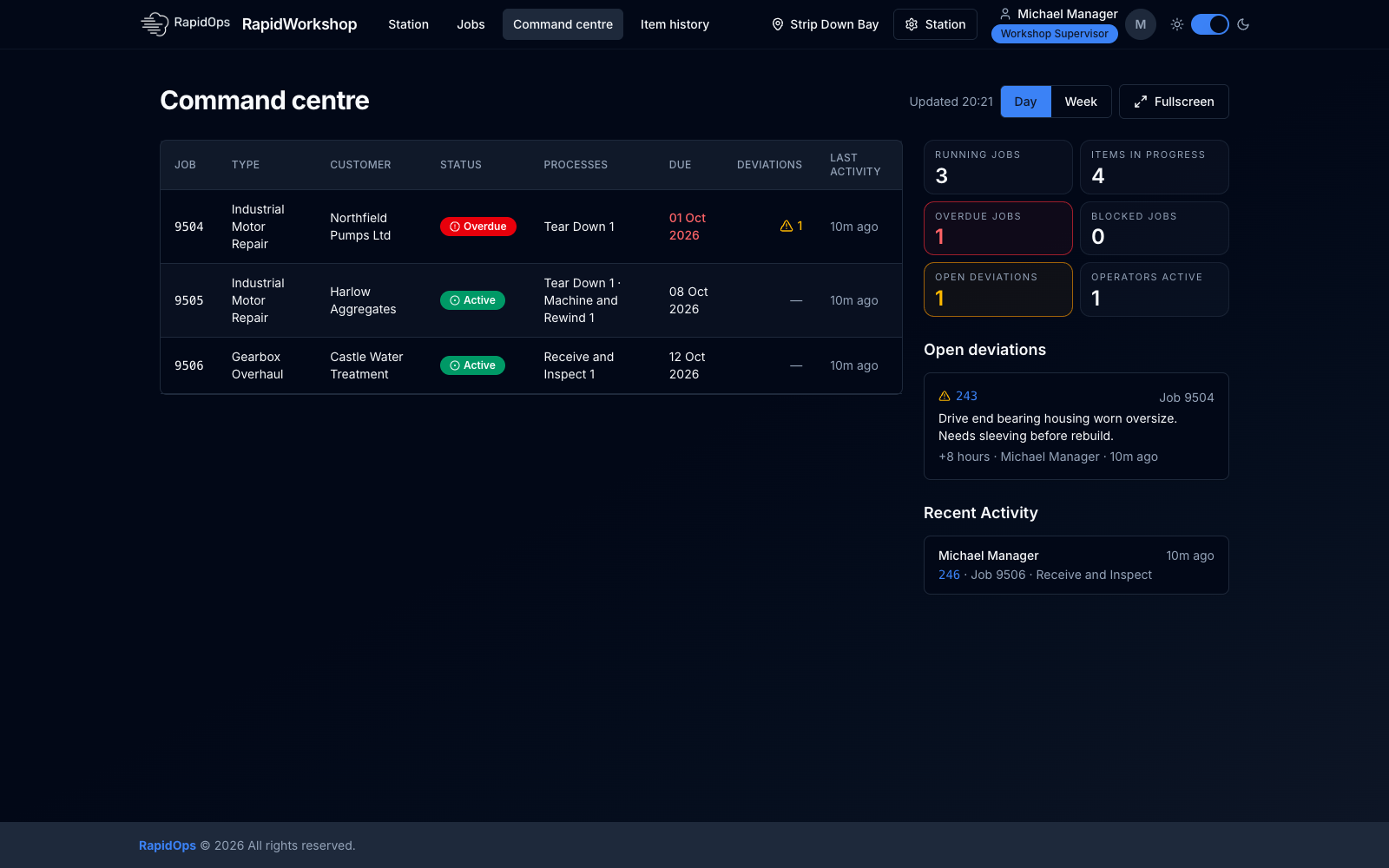The image size is (1389, 868).
Task: Toggle the light/dark theme switch
Action: click(x=1210, y=24)
